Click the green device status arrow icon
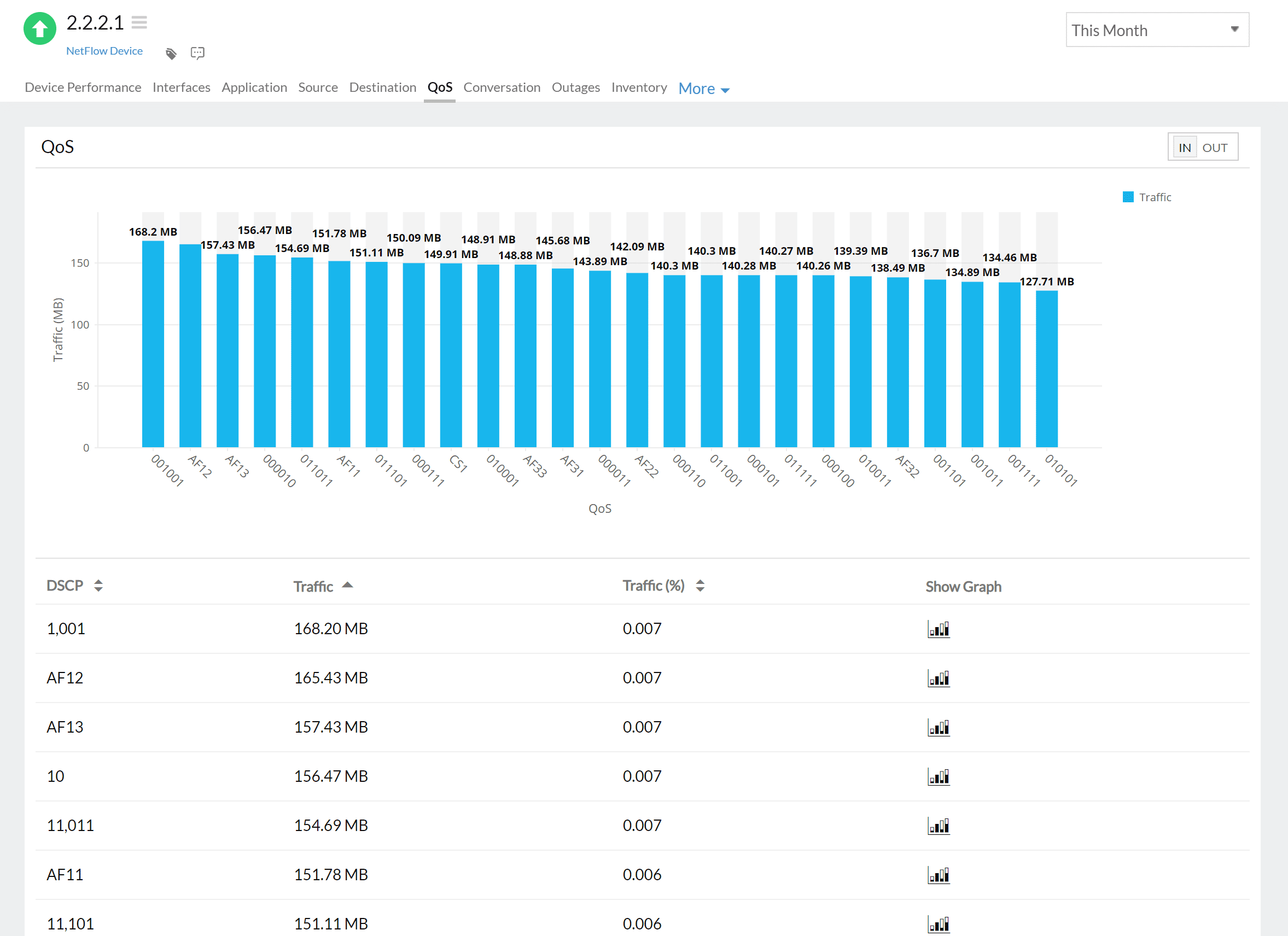 [x=39, y=28]
